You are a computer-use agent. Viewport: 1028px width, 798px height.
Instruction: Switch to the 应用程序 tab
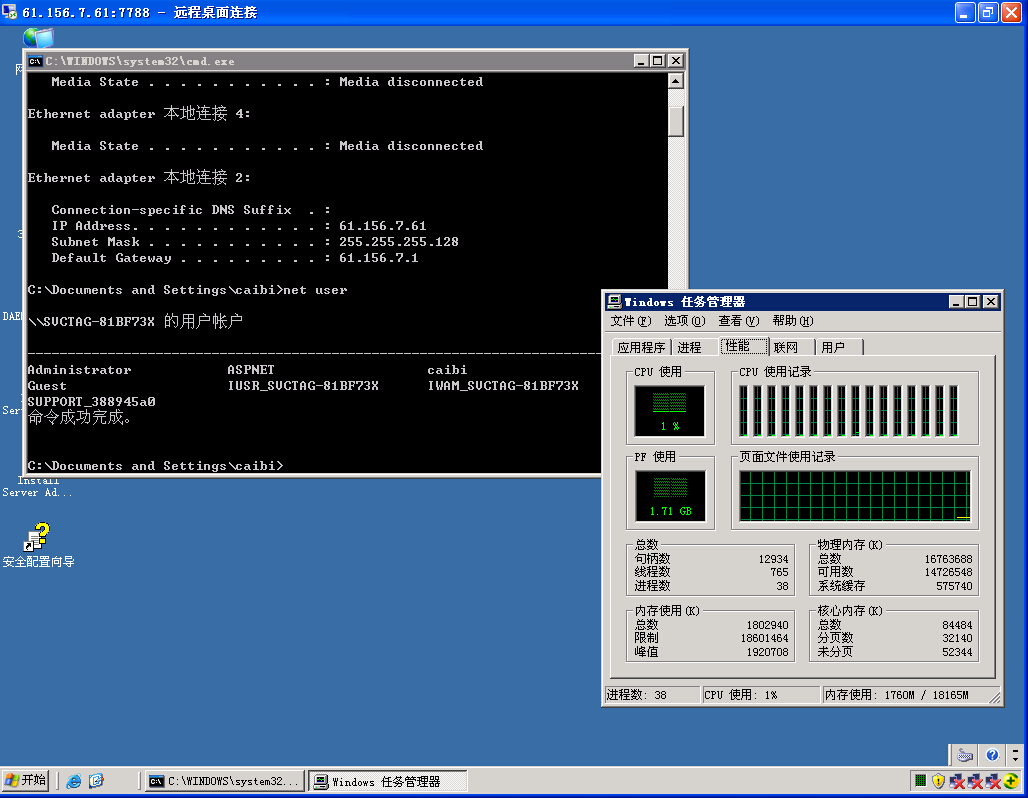click(x=641, y=348)
